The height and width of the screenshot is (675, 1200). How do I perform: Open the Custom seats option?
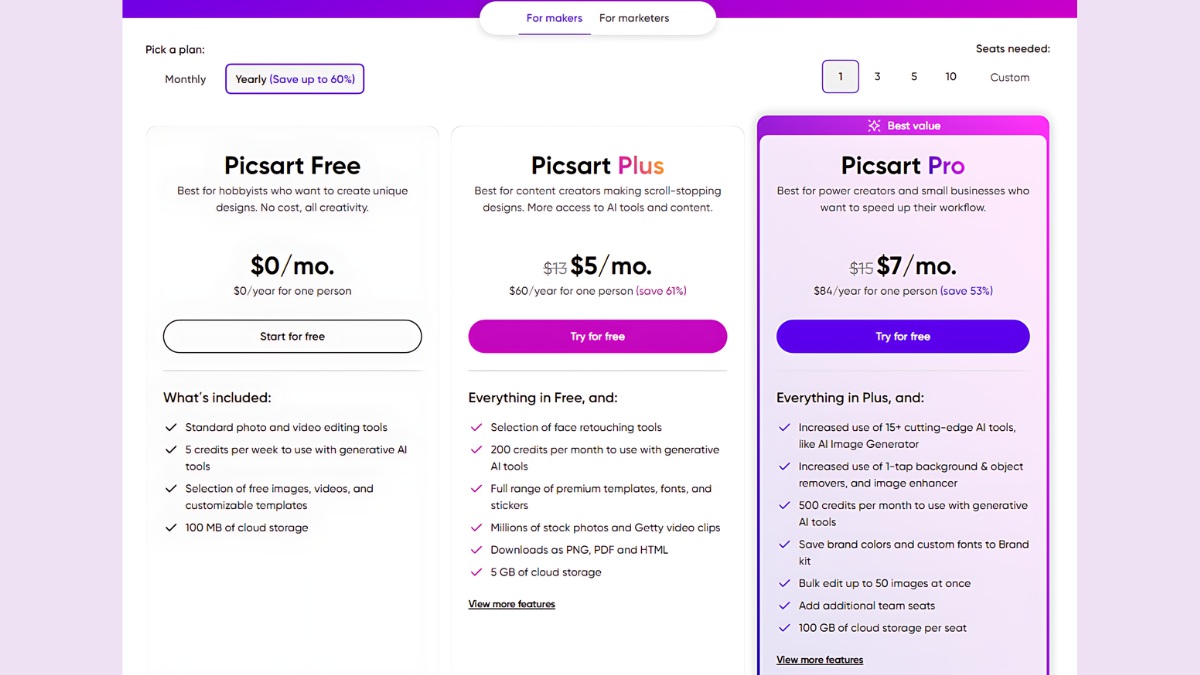(1010, 77)
